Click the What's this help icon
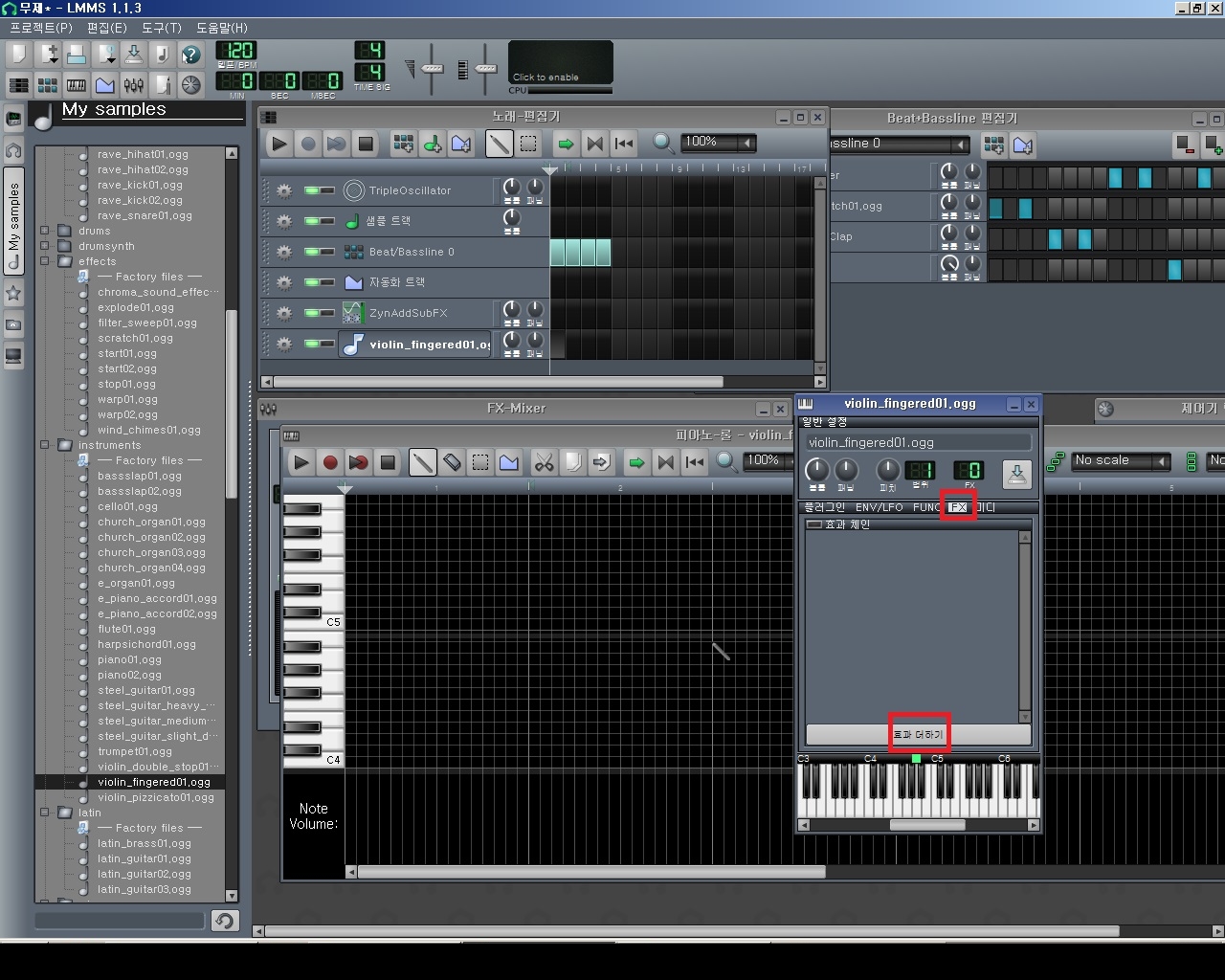Viewport: 1225px width, 980px height. [190, 55]
